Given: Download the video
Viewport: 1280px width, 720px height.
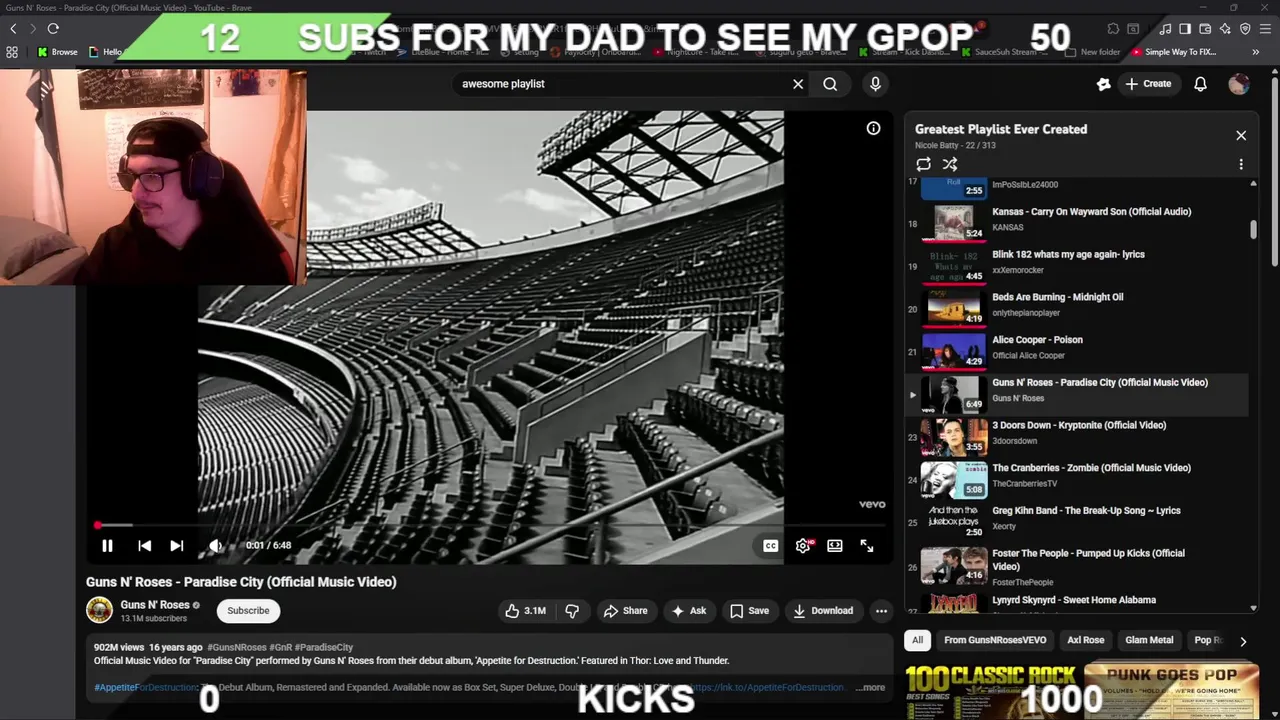Looking at the screenshot, I should (823, 611).
